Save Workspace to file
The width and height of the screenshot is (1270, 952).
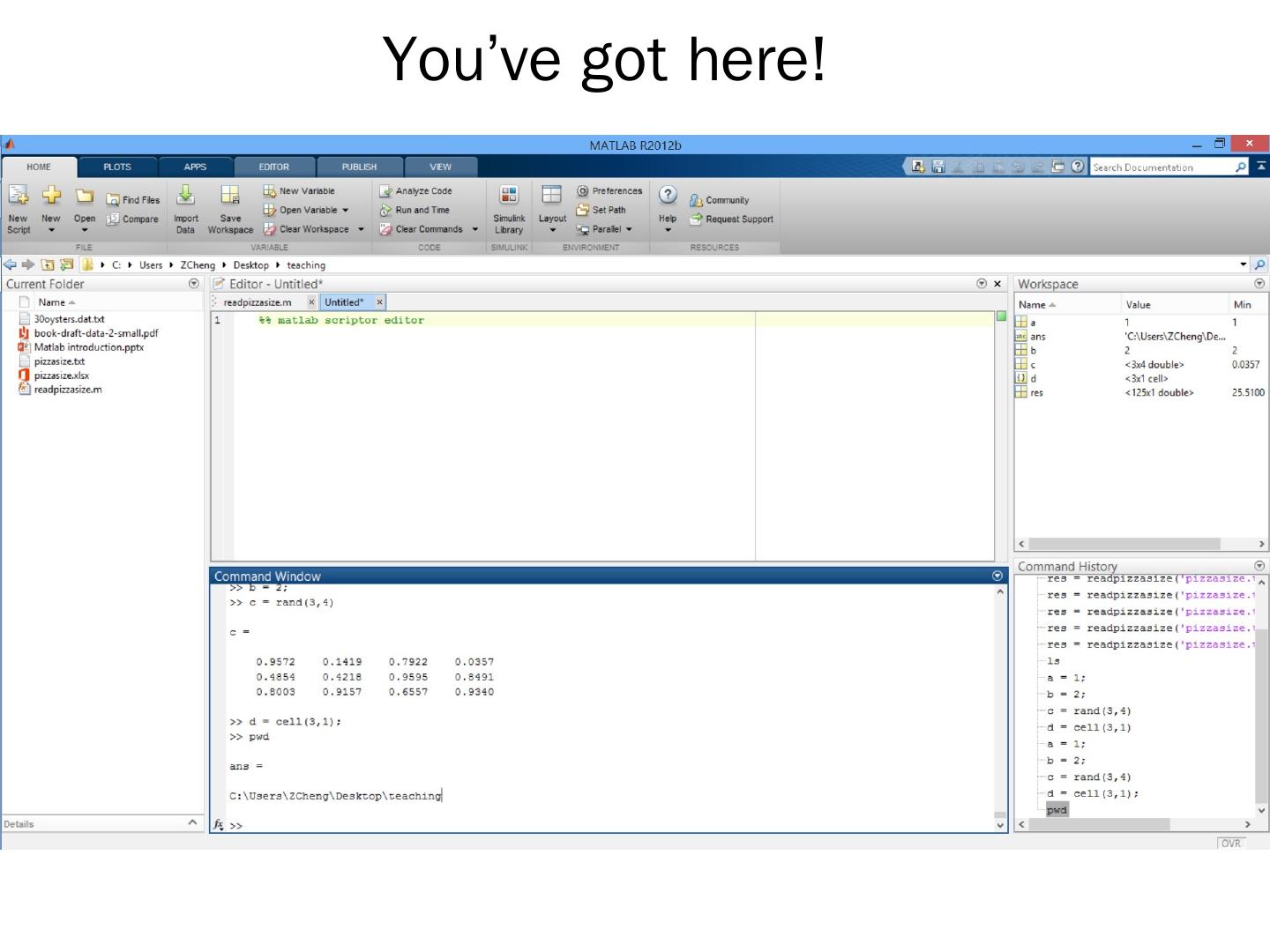coord(230,210)
